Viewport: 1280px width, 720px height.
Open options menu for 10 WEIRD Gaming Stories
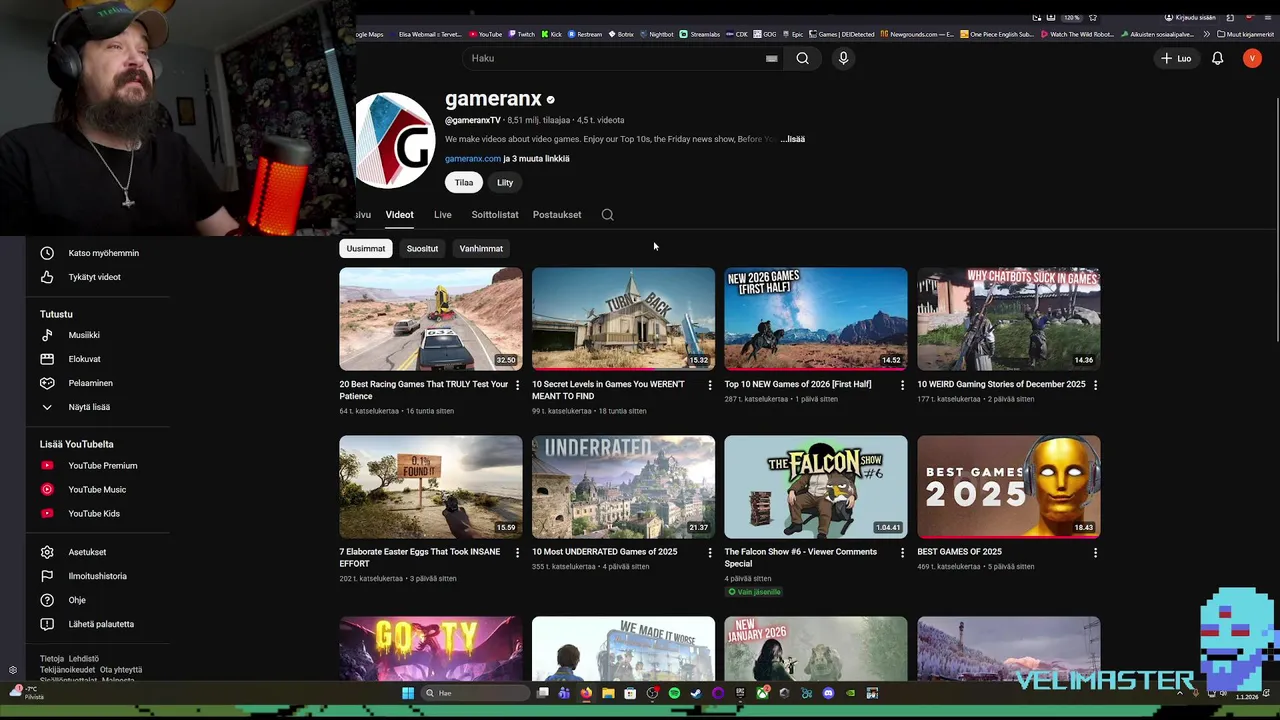click(1095, 385)
